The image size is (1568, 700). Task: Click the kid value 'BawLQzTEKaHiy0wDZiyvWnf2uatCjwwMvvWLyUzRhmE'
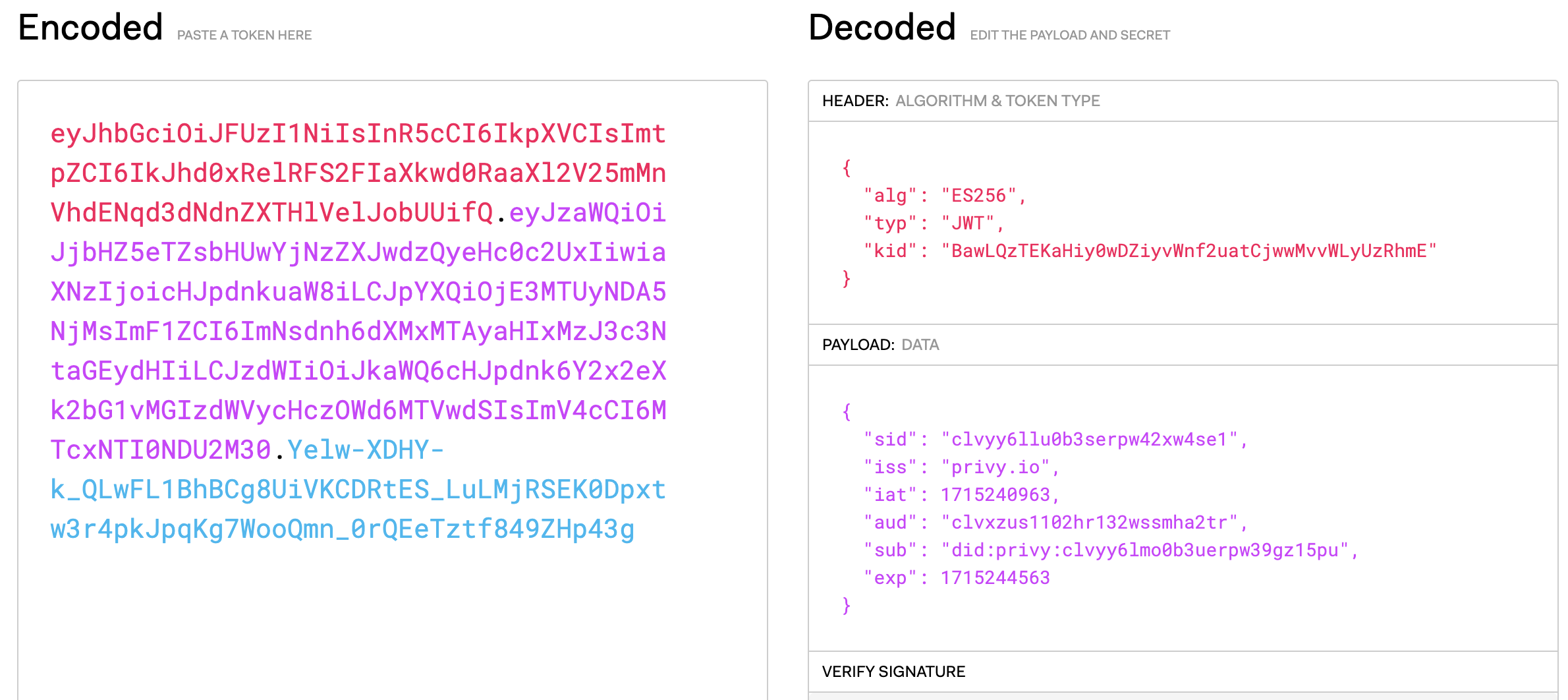[1189, 251]
